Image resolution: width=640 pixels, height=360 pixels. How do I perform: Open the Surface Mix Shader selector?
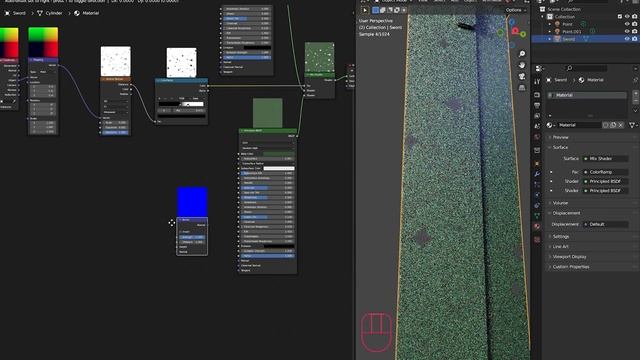tap(605, 158)
